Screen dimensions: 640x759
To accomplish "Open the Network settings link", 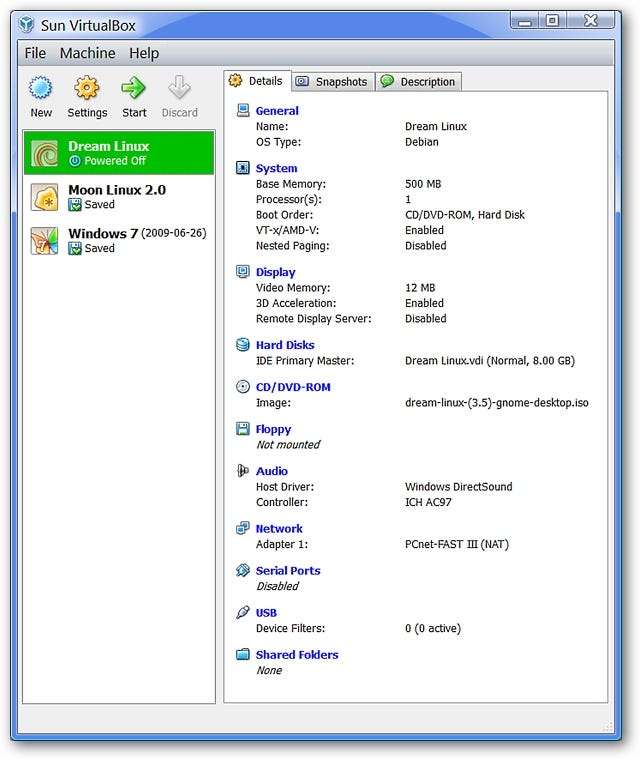I will pyautogui.click(x=279, y=529).
